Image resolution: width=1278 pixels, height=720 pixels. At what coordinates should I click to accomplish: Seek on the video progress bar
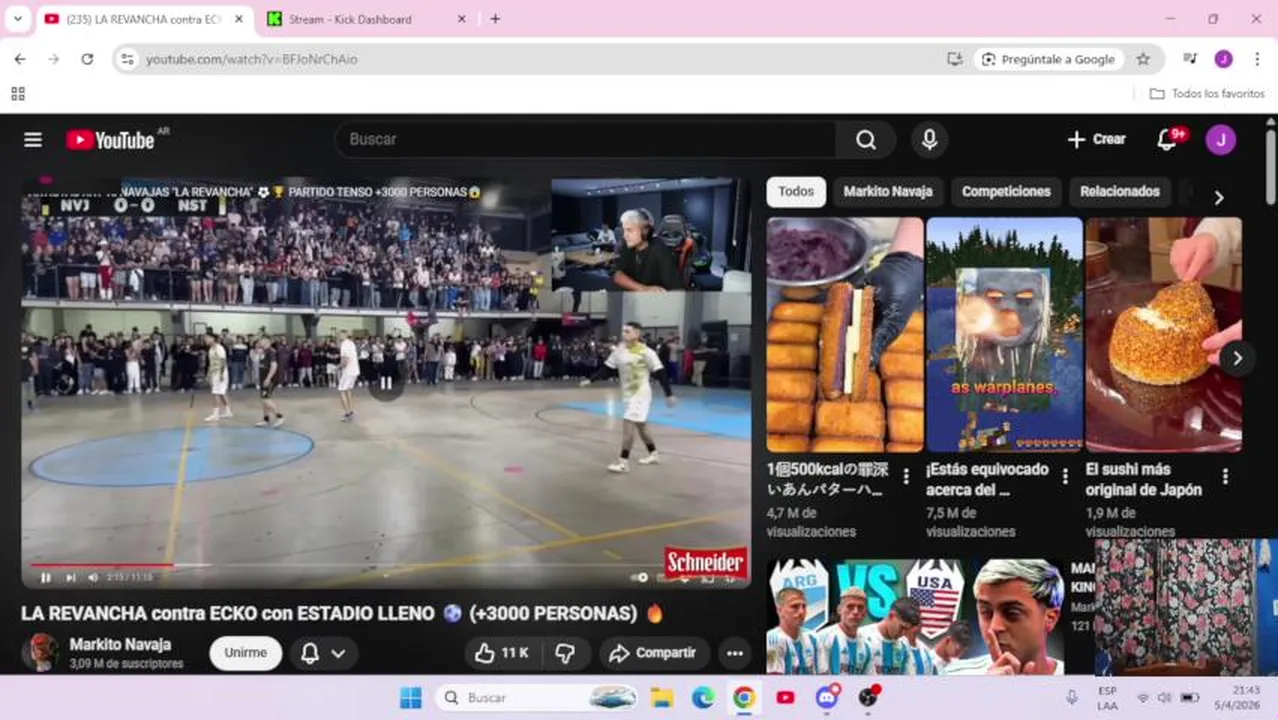tap(386, 565)
